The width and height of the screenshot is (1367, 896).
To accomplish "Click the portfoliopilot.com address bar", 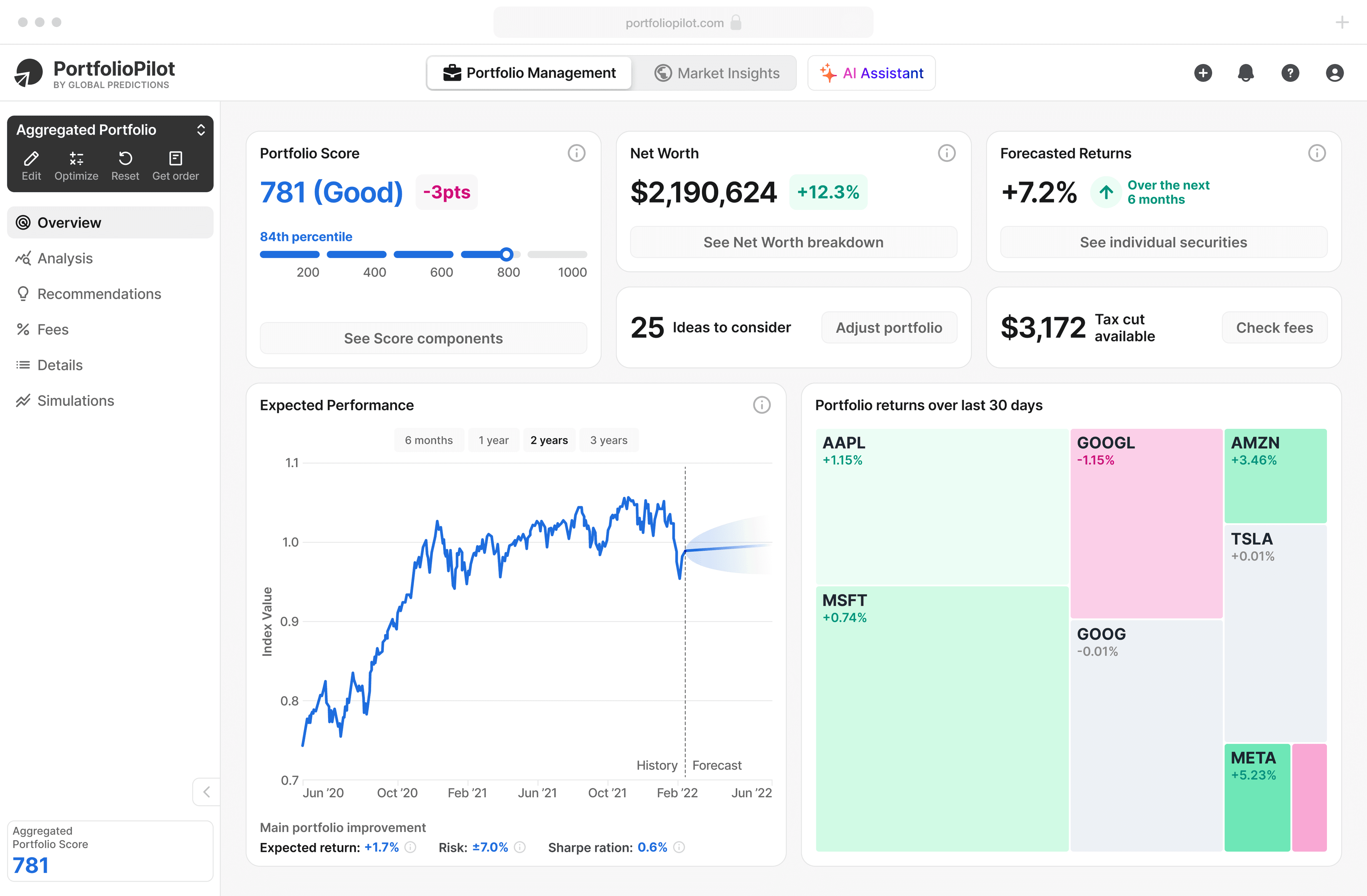I will (683, 22).
